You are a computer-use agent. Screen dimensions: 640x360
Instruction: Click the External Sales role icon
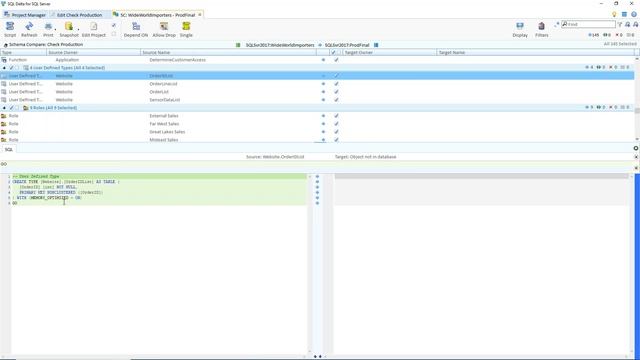[4, 116]
